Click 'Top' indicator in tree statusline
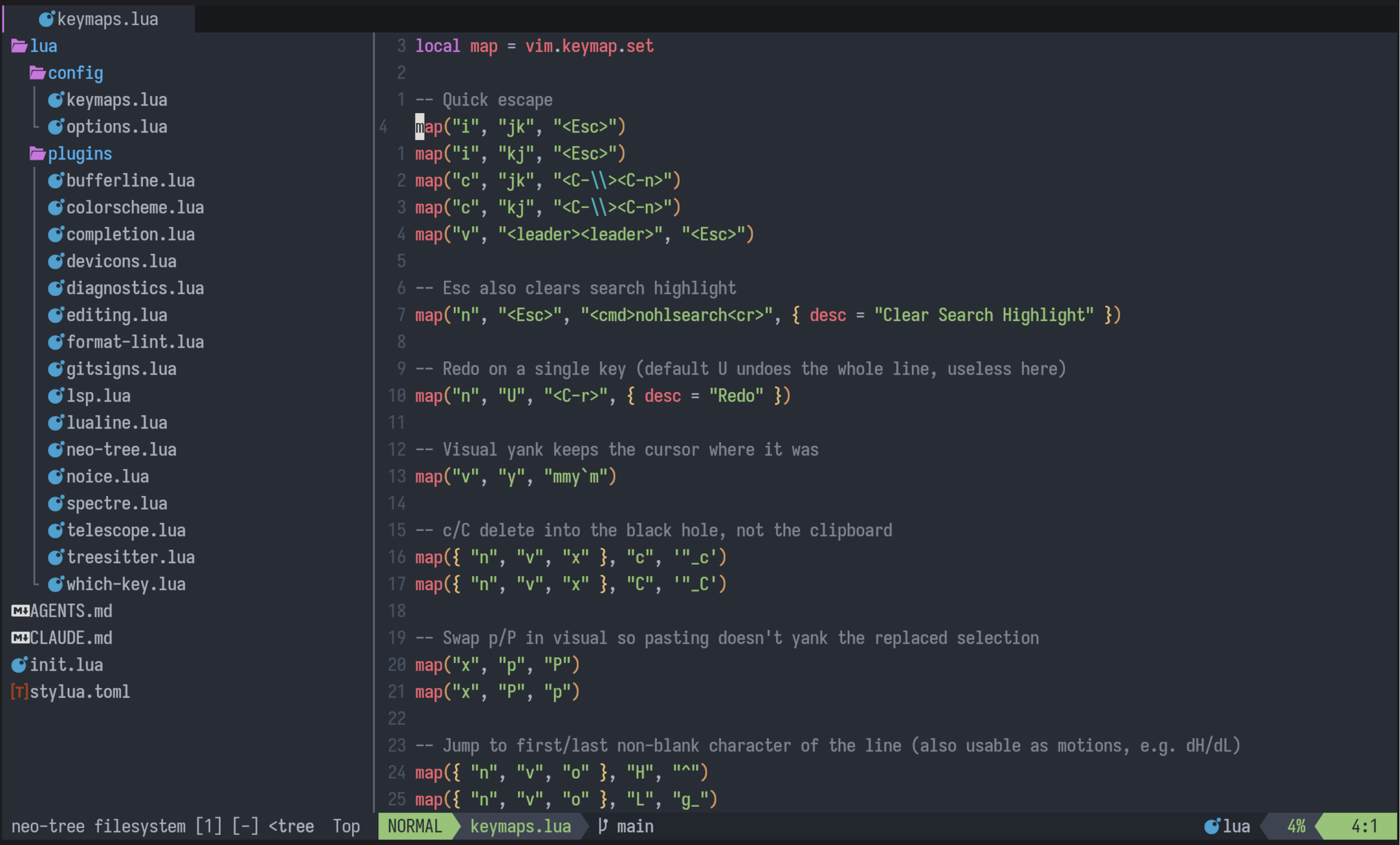Image resolution: width=1400 pixels, height=845 pixels. coord(346,826)
